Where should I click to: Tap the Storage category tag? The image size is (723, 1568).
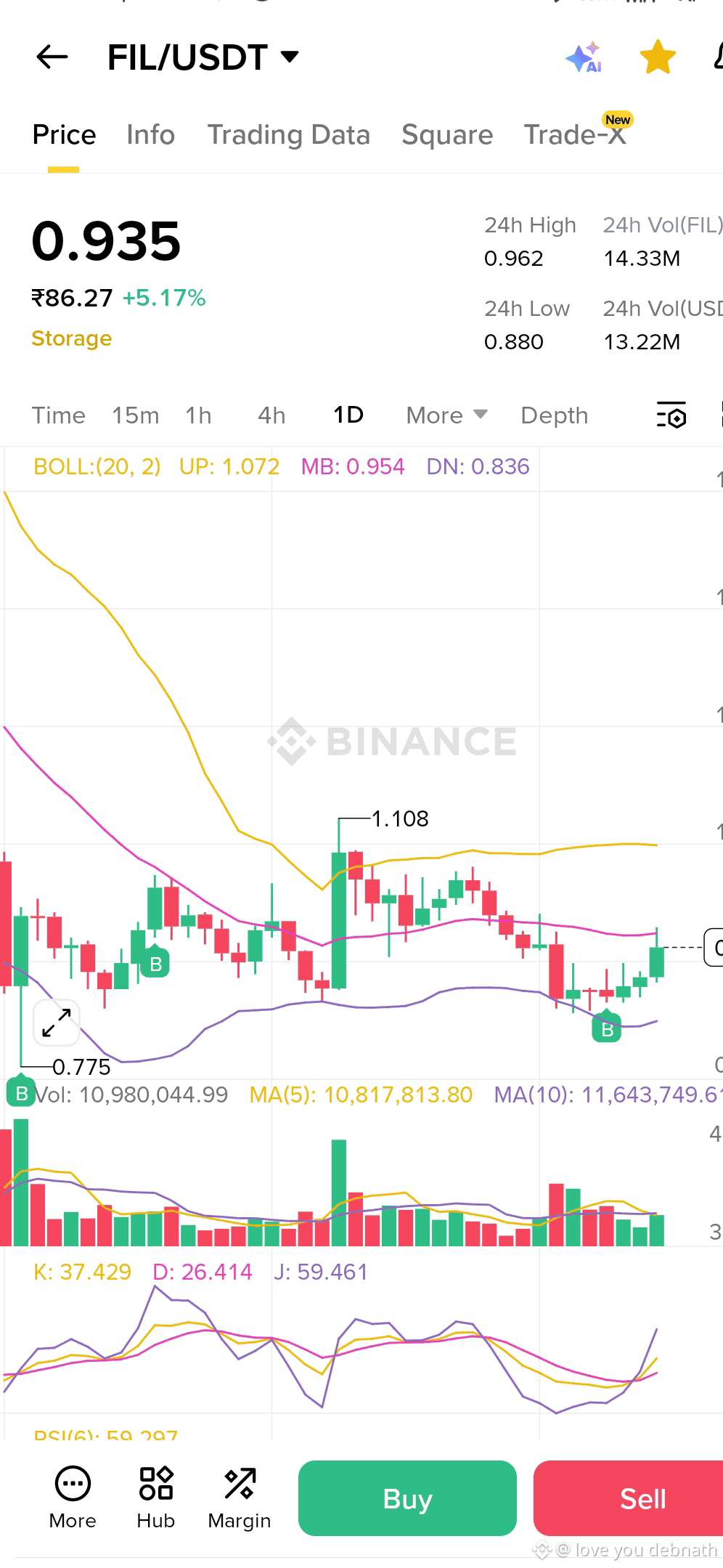(71, 338)
